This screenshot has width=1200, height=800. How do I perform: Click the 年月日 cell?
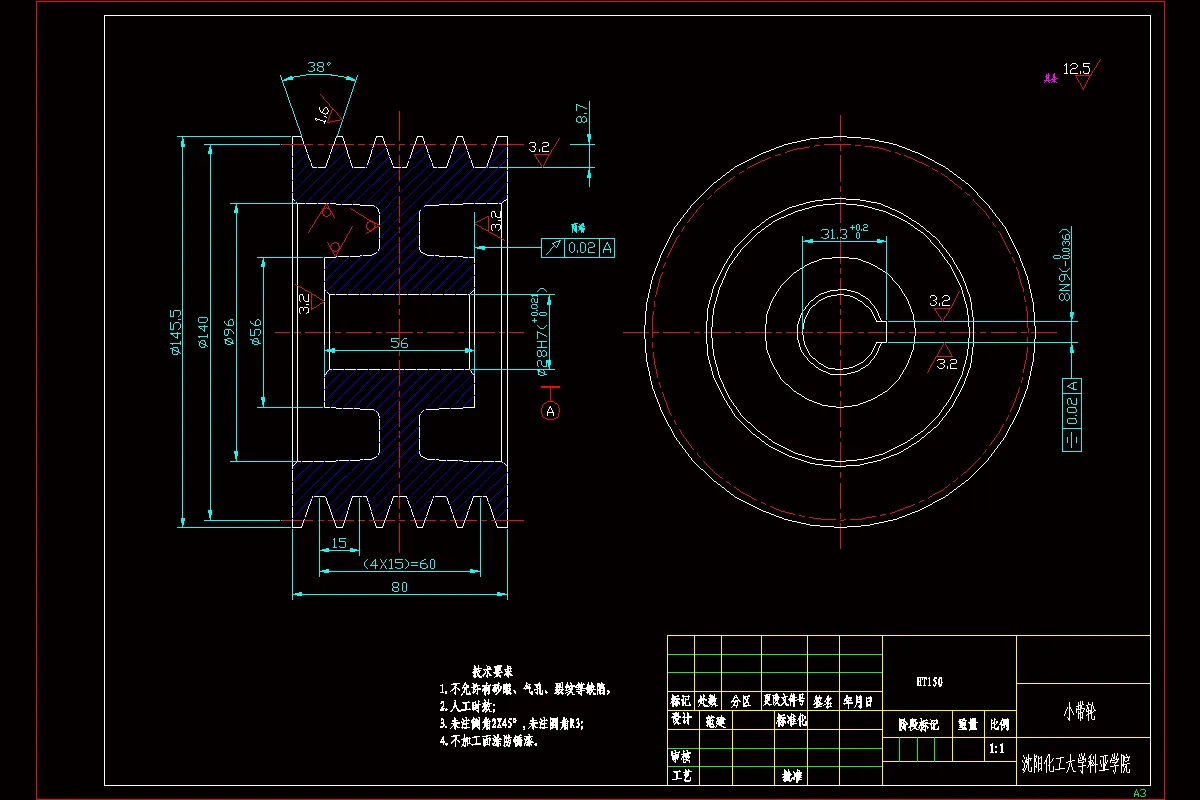[860, 701]
